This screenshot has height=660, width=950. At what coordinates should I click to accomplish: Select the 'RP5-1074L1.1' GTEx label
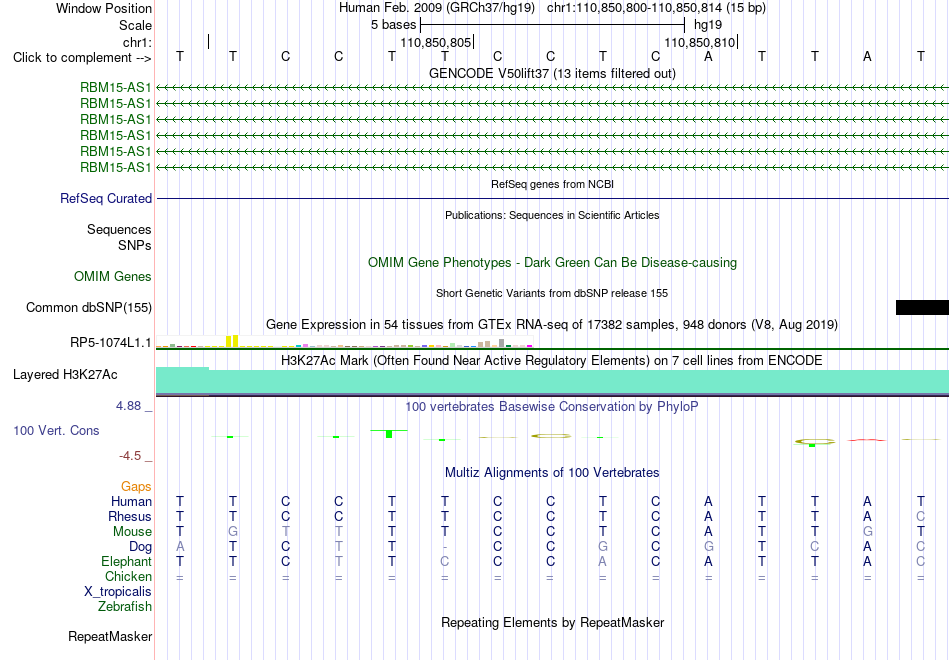pyautogui.click(x=111, y=342)
